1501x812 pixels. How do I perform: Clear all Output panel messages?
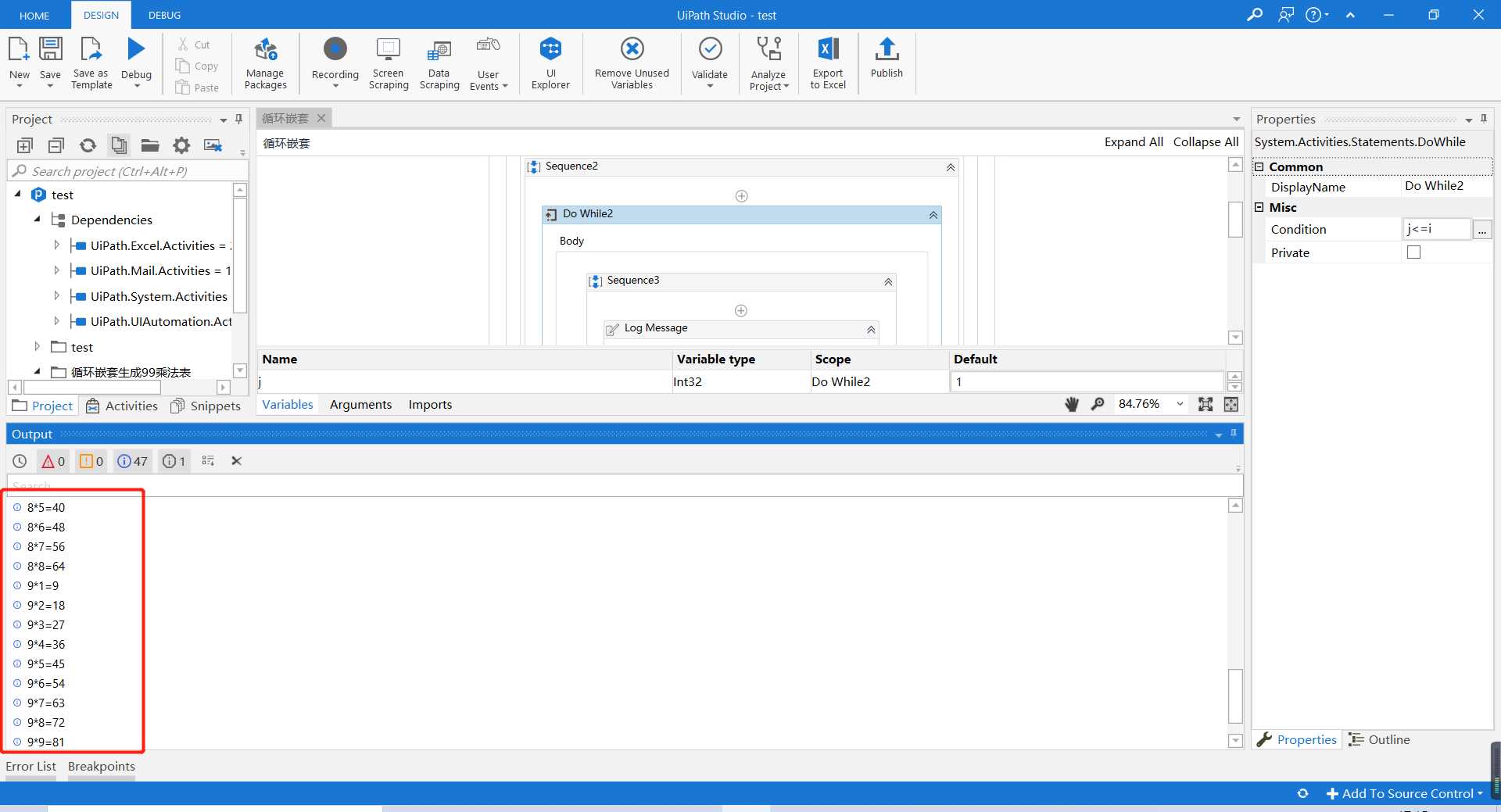click(236, 461)
